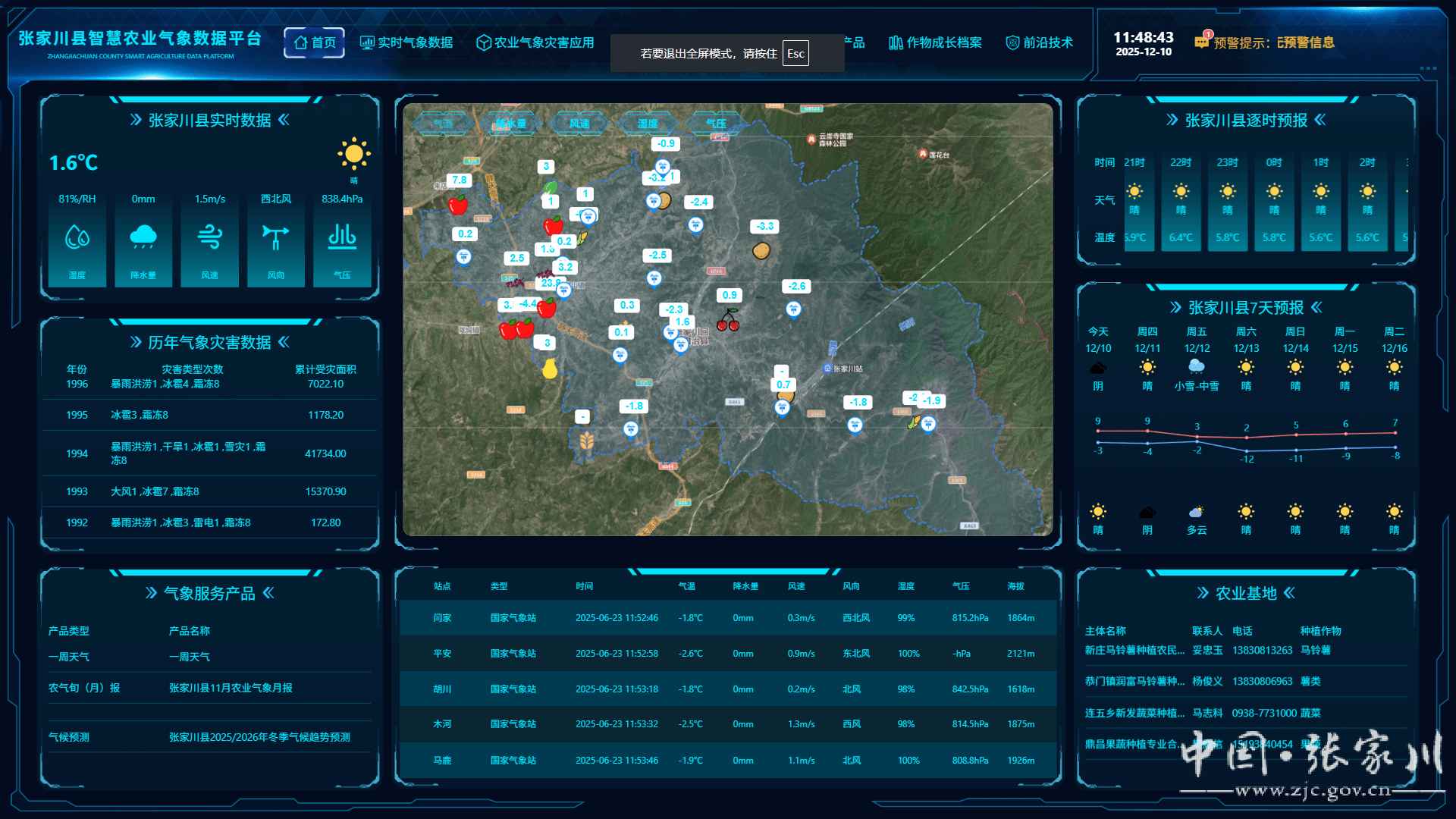Toggle the 气温 map layer

[443, 124]
